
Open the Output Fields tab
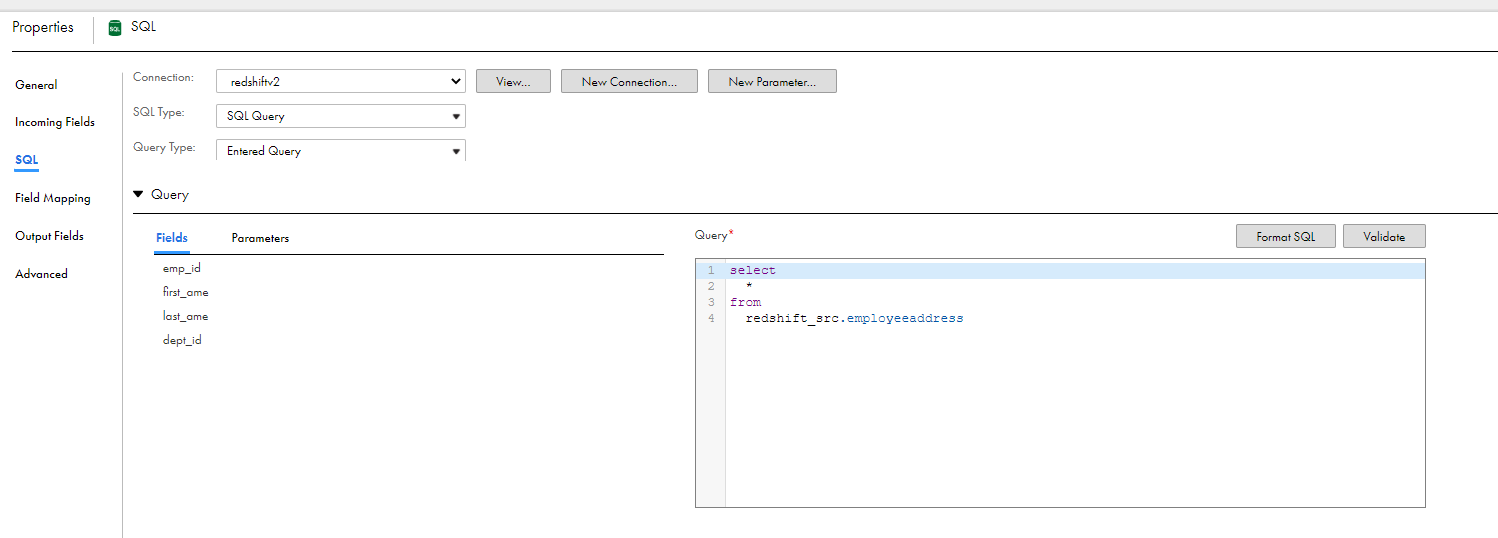point(49,236)
